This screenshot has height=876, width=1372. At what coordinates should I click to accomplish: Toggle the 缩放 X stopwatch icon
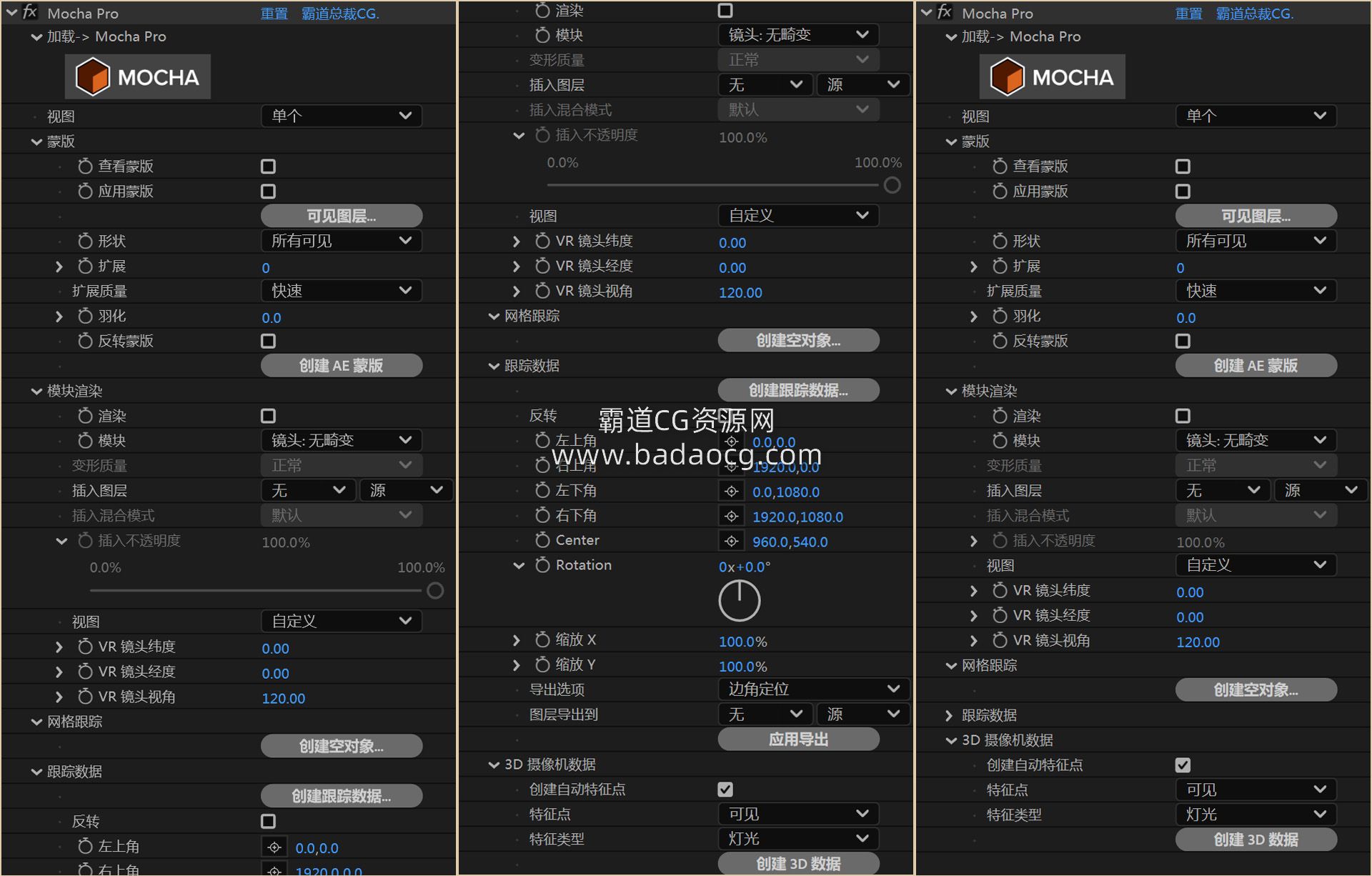[x=542, y=639]
